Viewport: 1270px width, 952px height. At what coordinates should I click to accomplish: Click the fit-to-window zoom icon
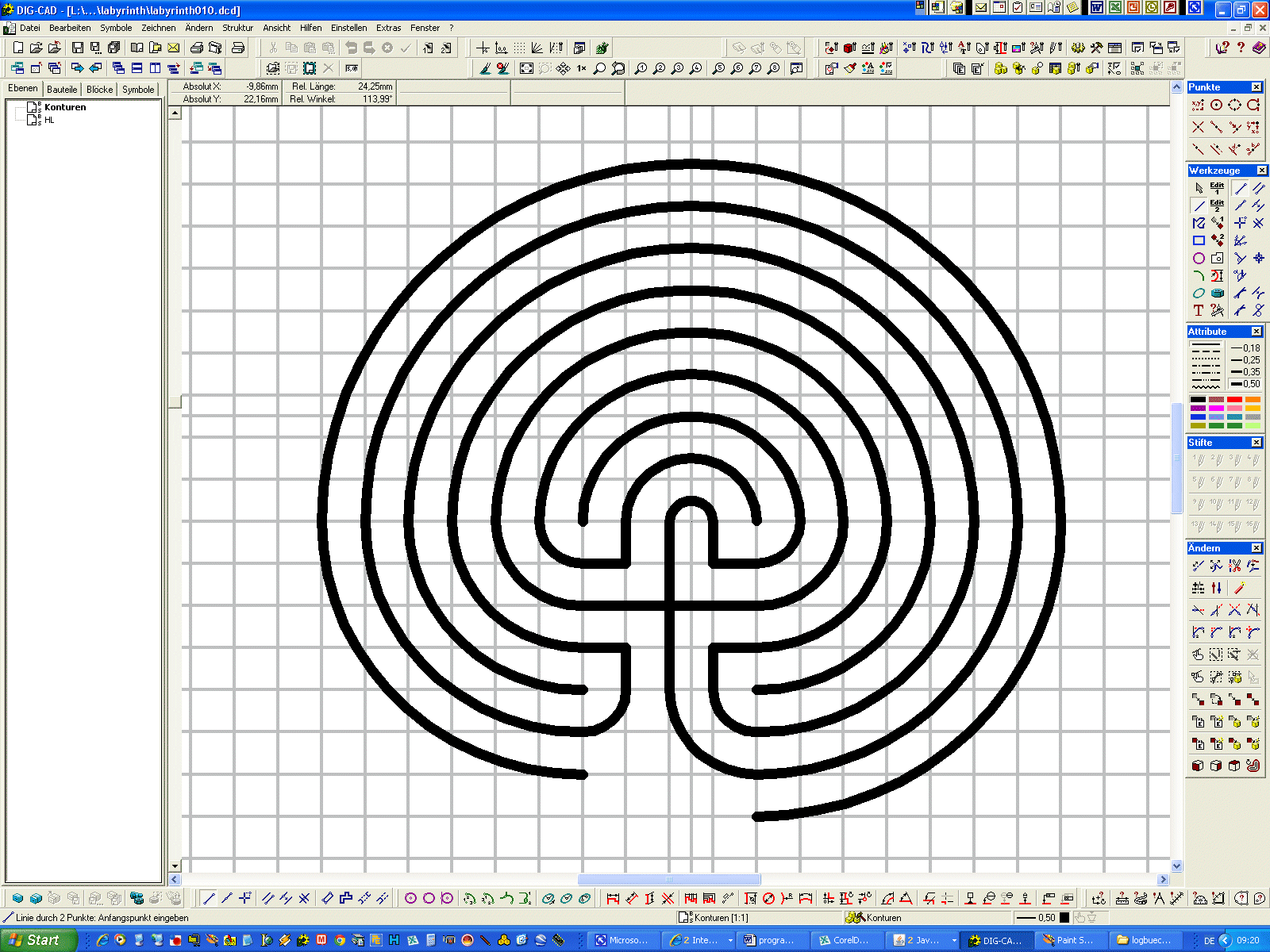[526, 68]
